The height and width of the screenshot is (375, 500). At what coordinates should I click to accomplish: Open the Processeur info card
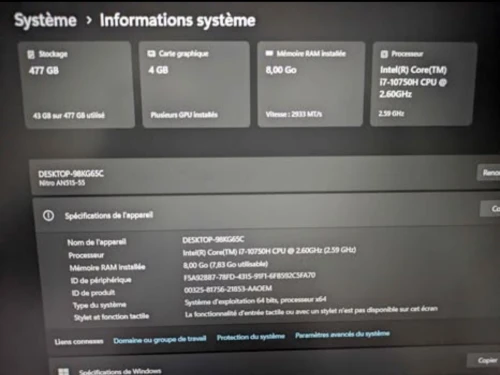[x=423, y=84]
